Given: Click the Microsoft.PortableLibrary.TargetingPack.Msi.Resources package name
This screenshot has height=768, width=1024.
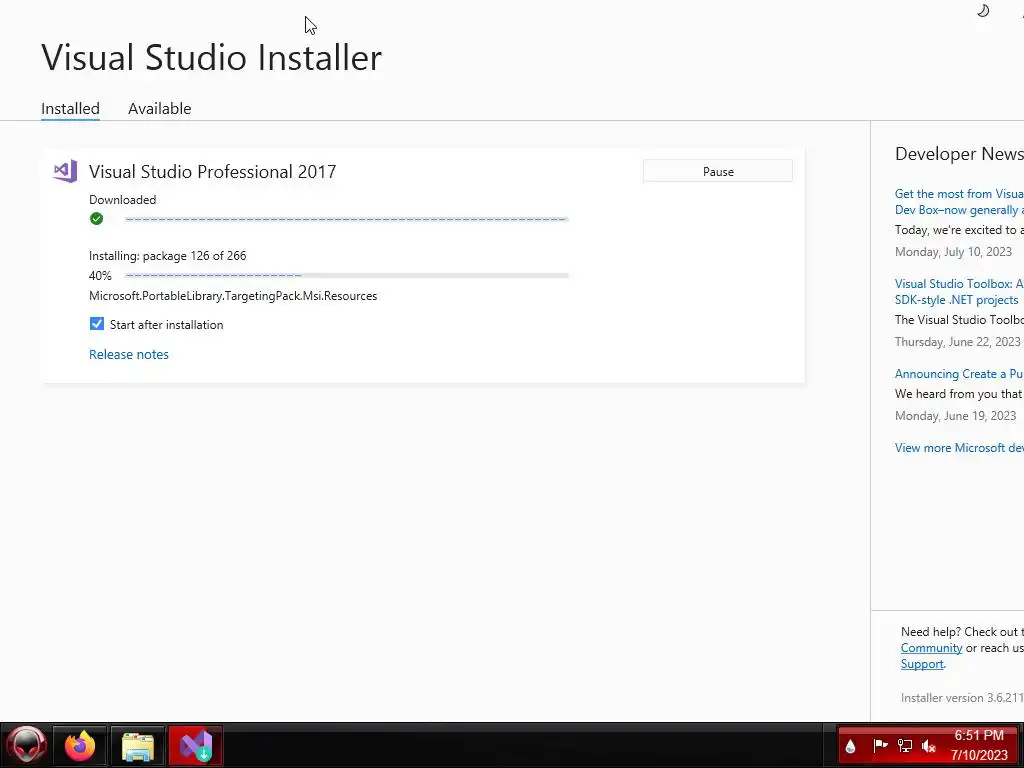Looking at the screenshot, I should pos(233,296).
